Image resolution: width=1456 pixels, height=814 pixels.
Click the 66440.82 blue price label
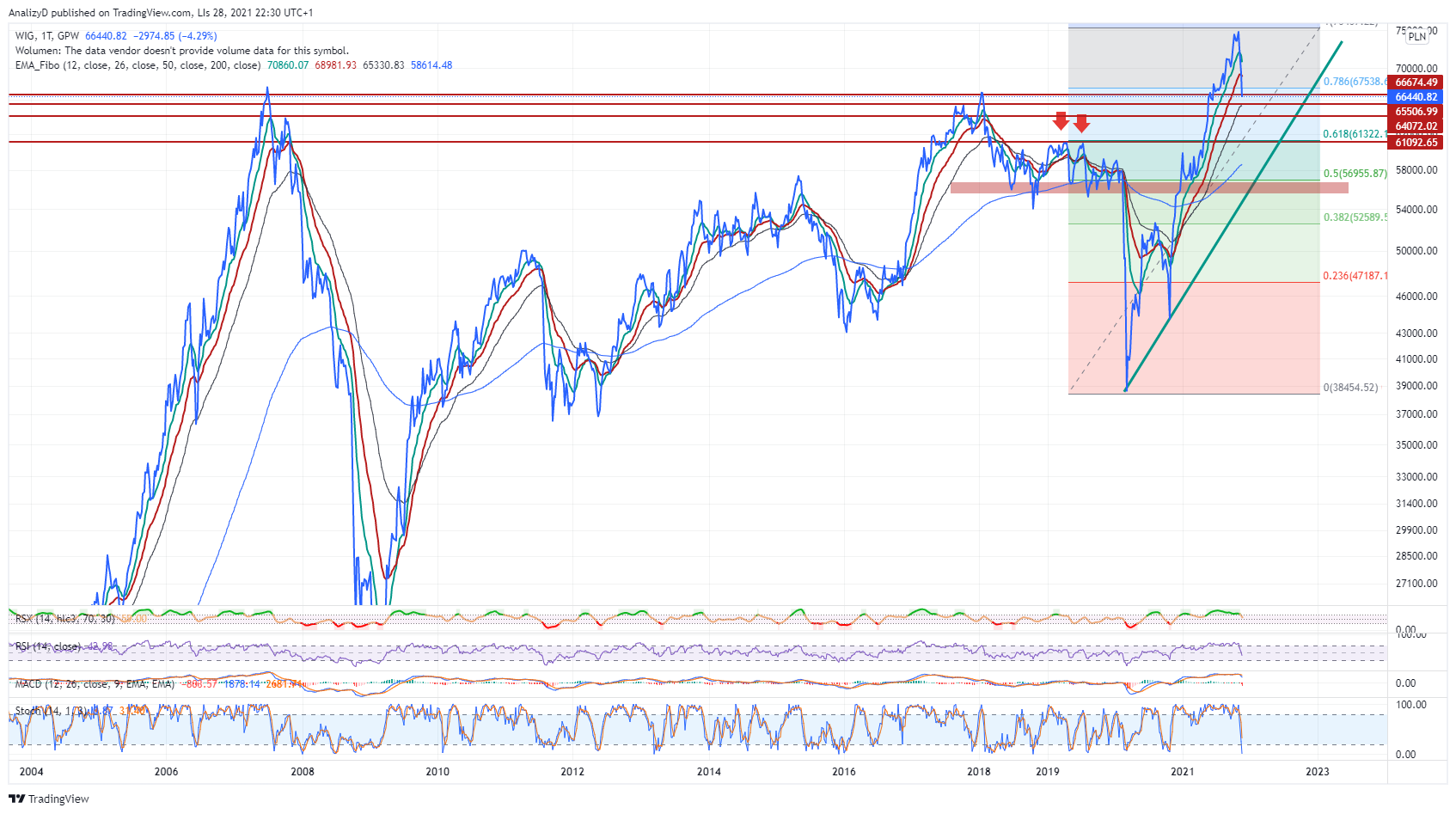click(x=1416, y=97)
